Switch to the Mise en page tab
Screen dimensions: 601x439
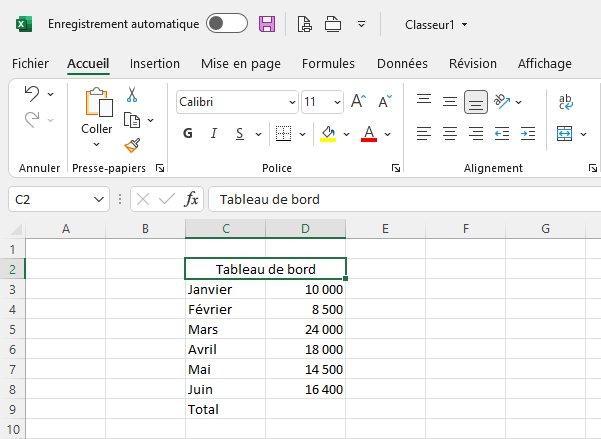(241, 64)
